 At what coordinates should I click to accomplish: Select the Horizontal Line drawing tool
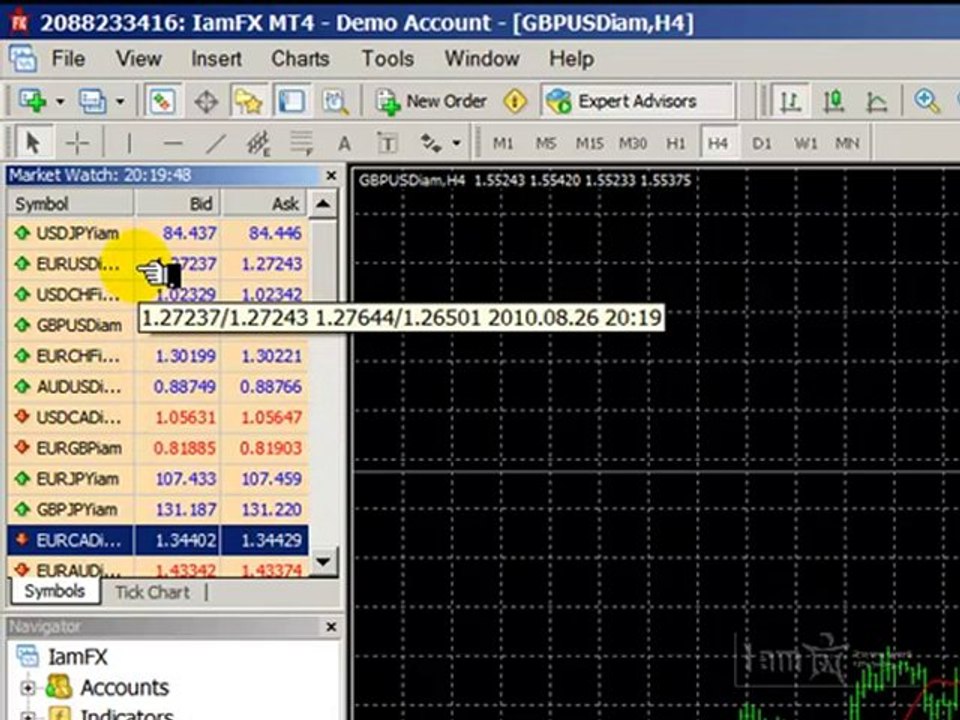173,143
